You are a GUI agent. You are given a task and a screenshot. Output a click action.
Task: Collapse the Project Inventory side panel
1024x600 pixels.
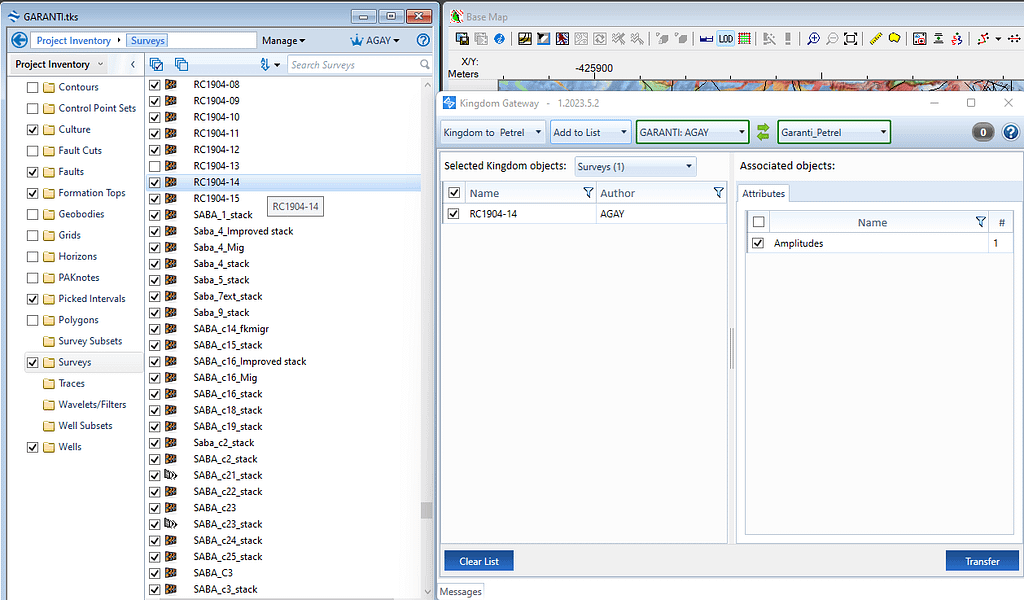pyautogui.click(x=133, y=64)
